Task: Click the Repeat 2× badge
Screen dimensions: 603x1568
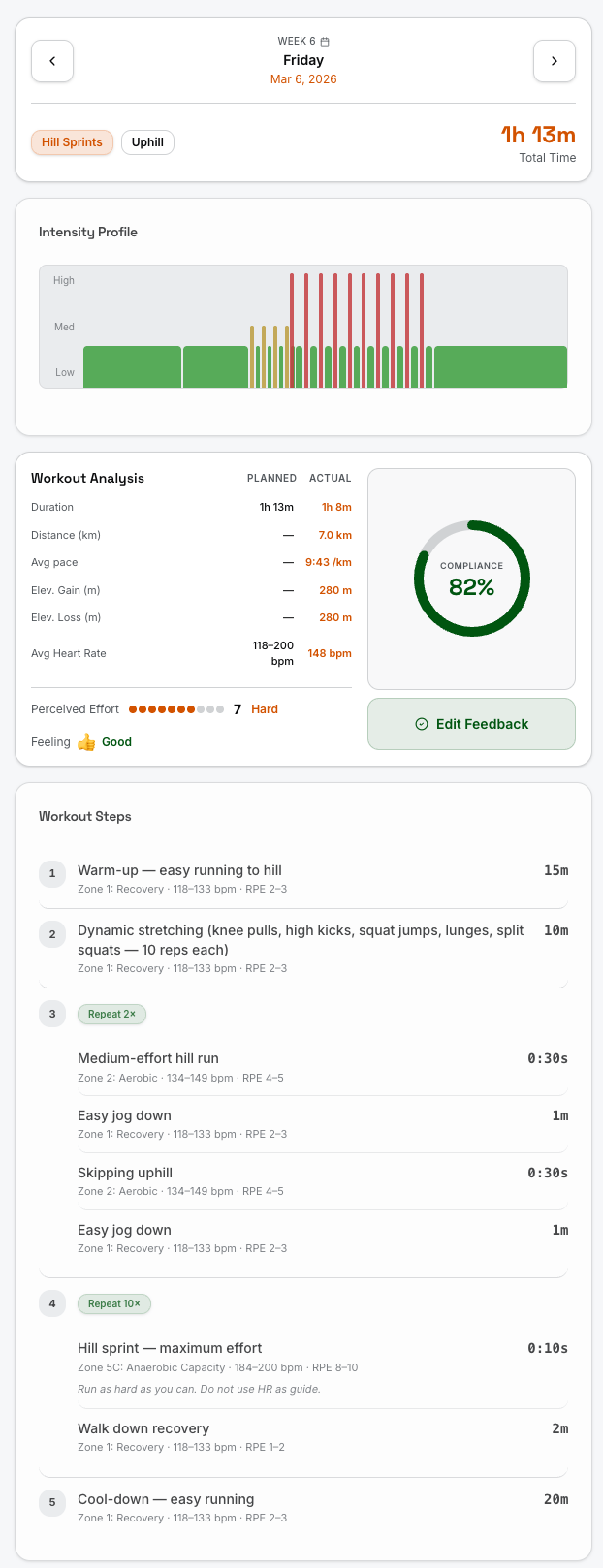Action: pyautogui.click(x=111, y=1015)
